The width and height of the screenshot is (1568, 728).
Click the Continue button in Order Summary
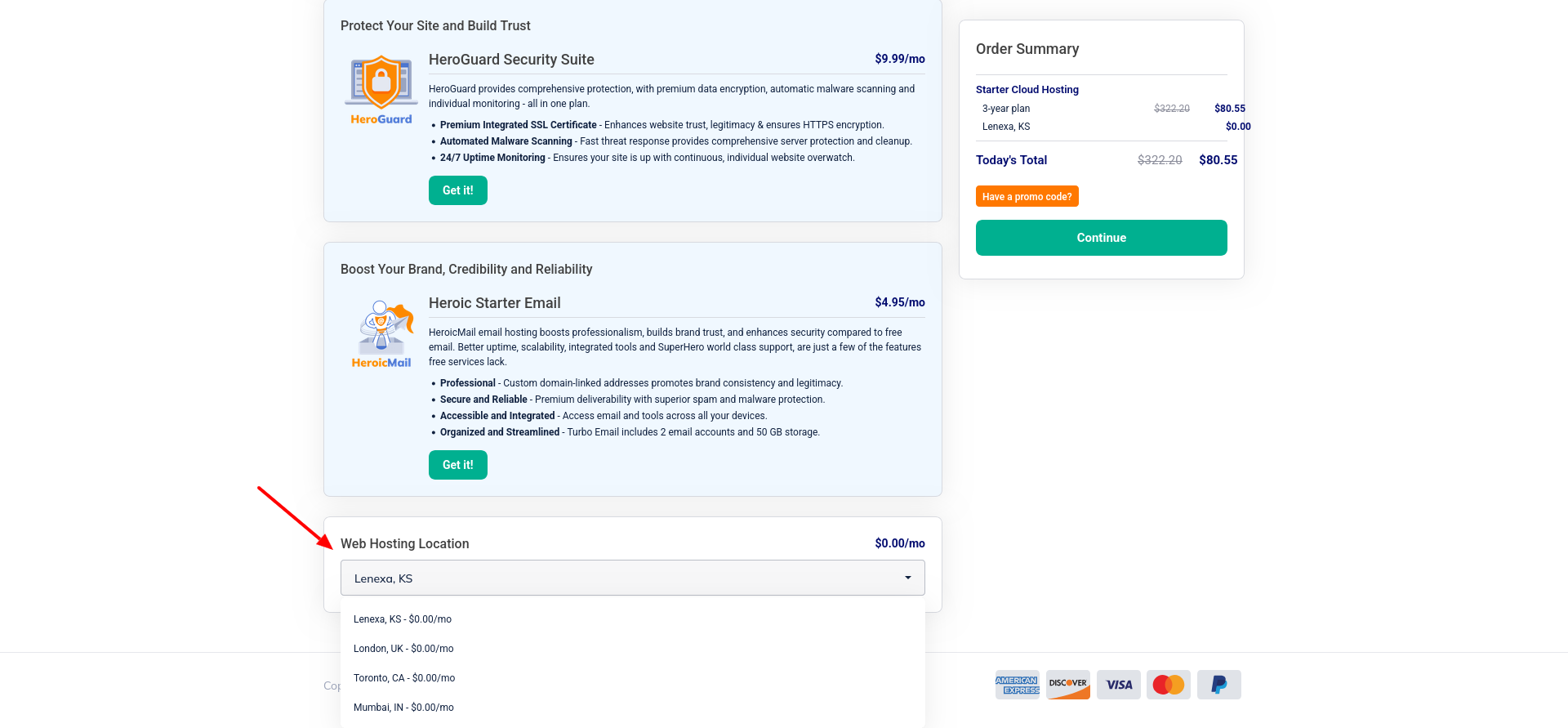click(x=1102, y=238)
